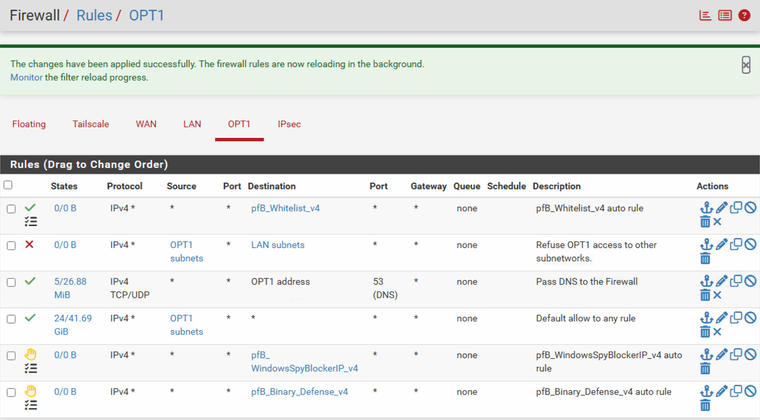This screenshot has height=420, width=760.
Task: Open firewall log icon in header
Action: (x=725, y=16)
